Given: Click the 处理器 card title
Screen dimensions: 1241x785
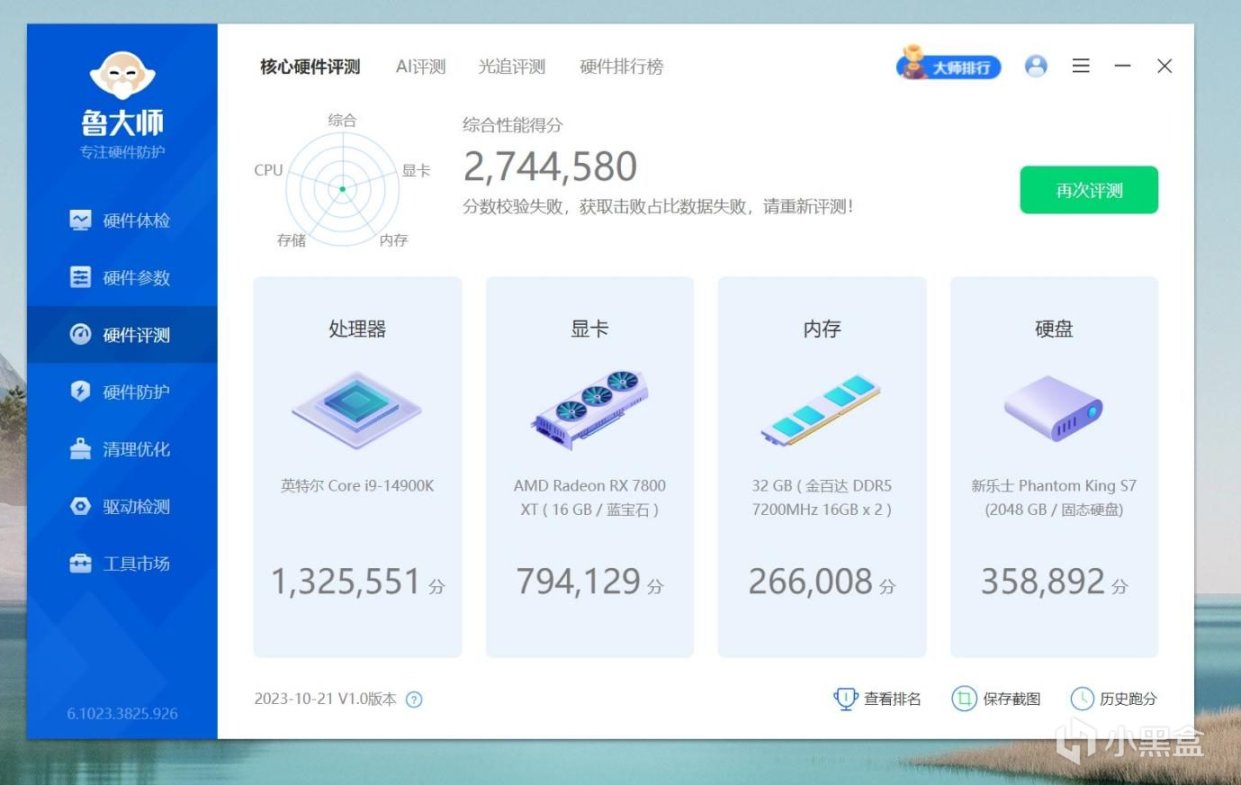Looking at the screenshot, I should point(357,329).
